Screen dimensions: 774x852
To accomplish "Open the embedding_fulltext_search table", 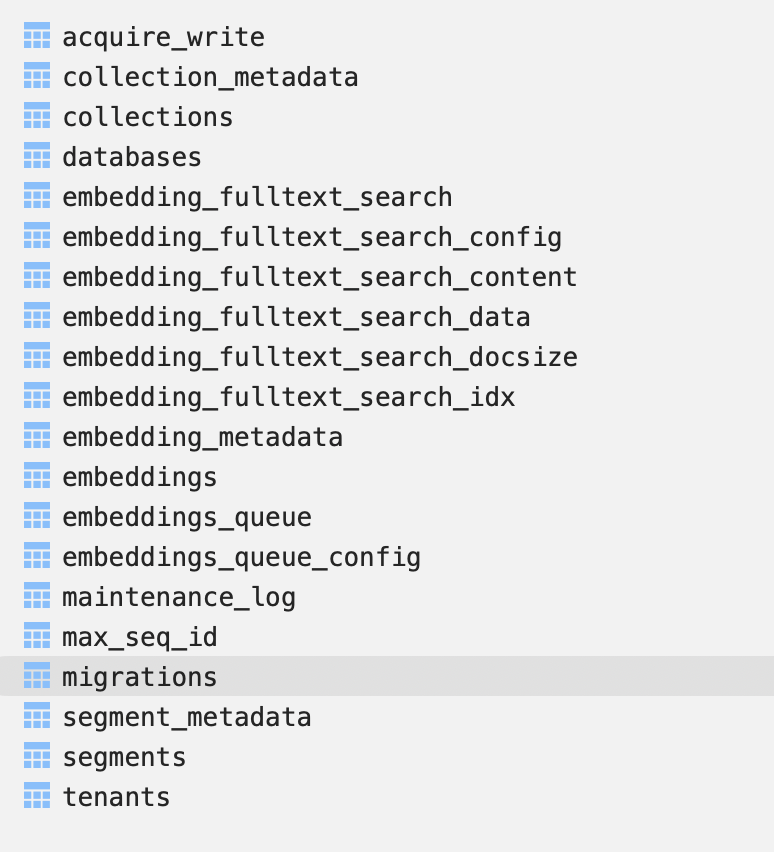I will 257,197.
